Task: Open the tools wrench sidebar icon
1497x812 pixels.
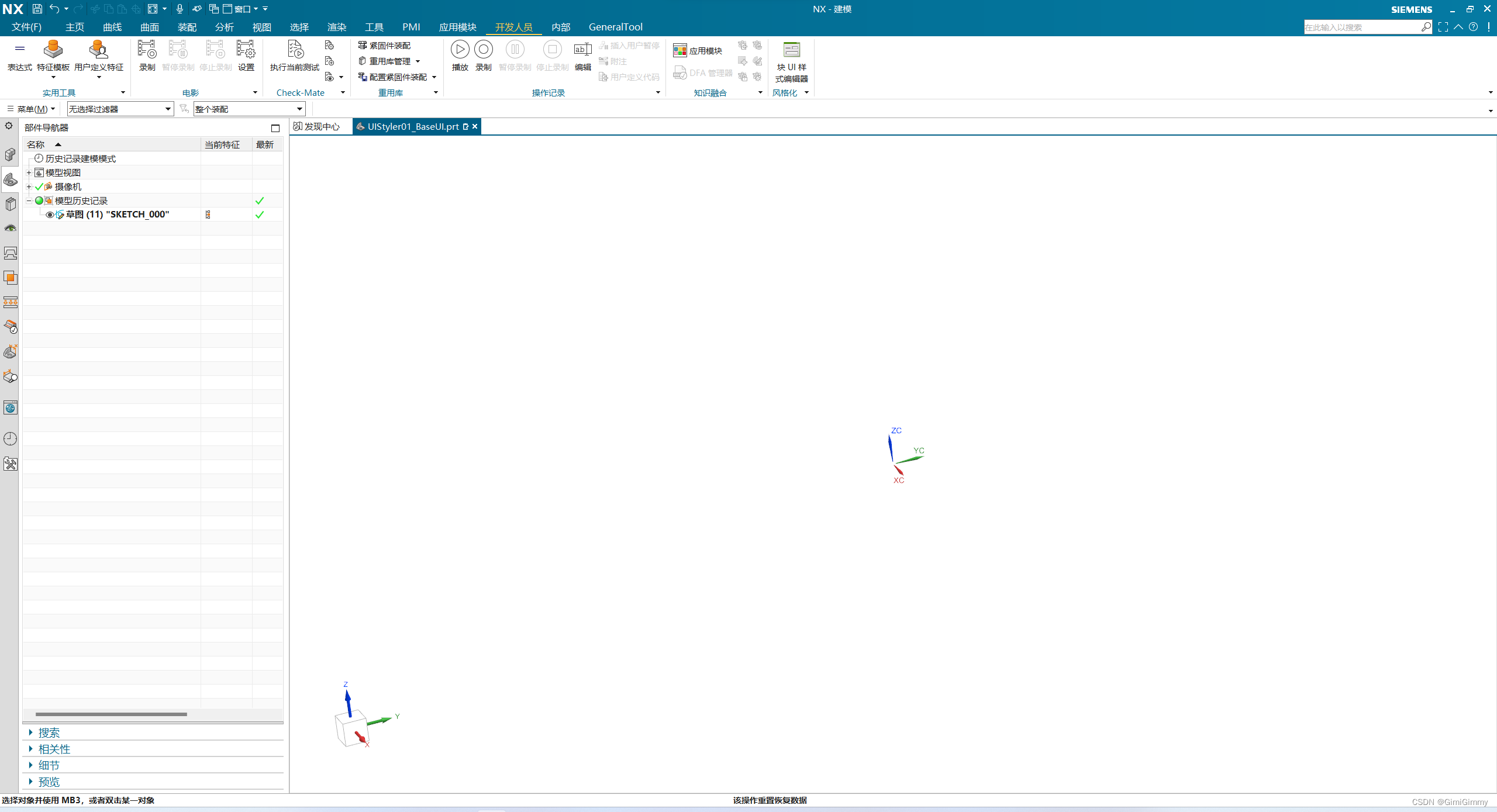Action: (10, 464)
